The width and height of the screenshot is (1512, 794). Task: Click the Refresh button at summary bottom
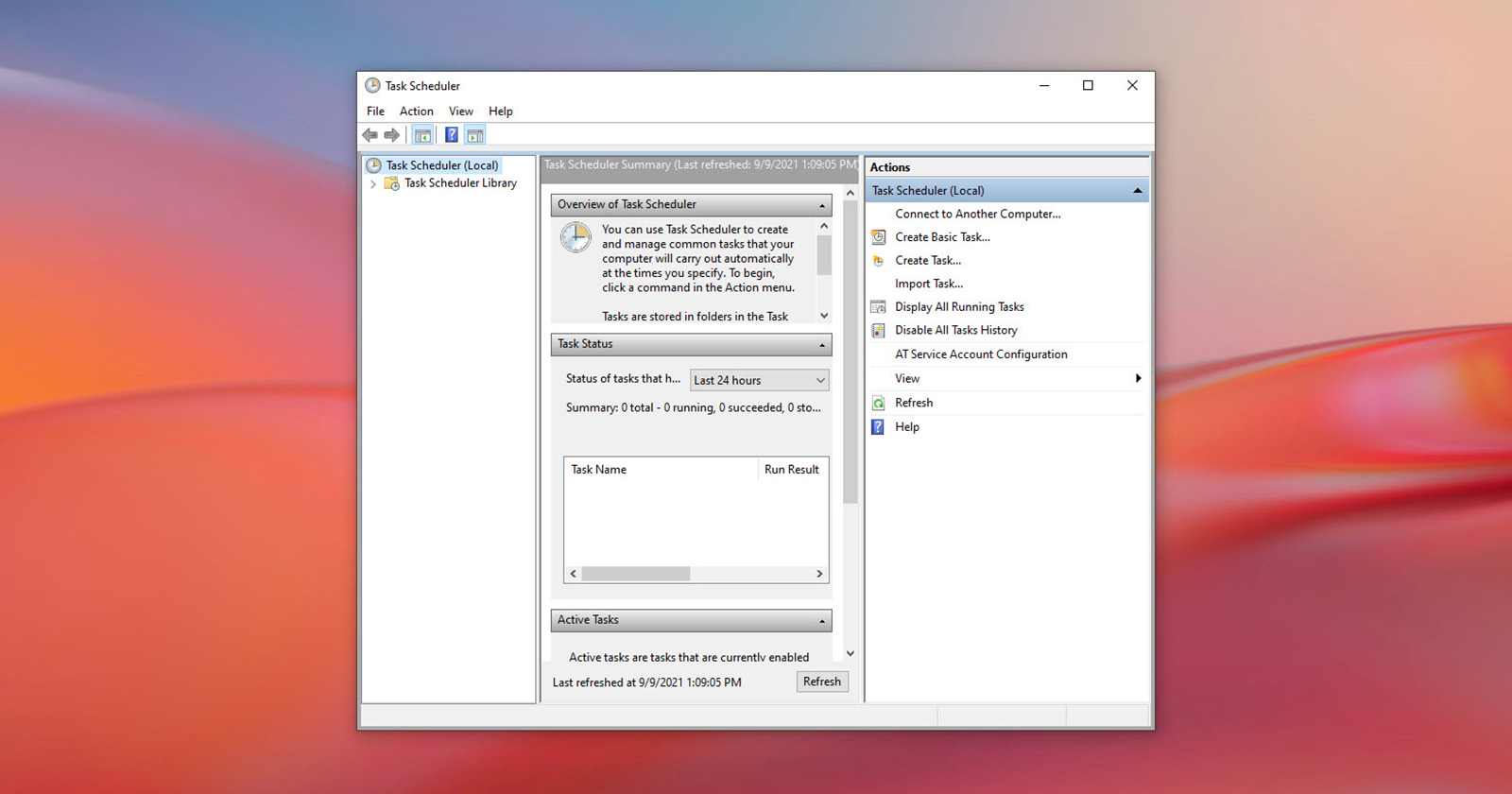tap(821, 682)
